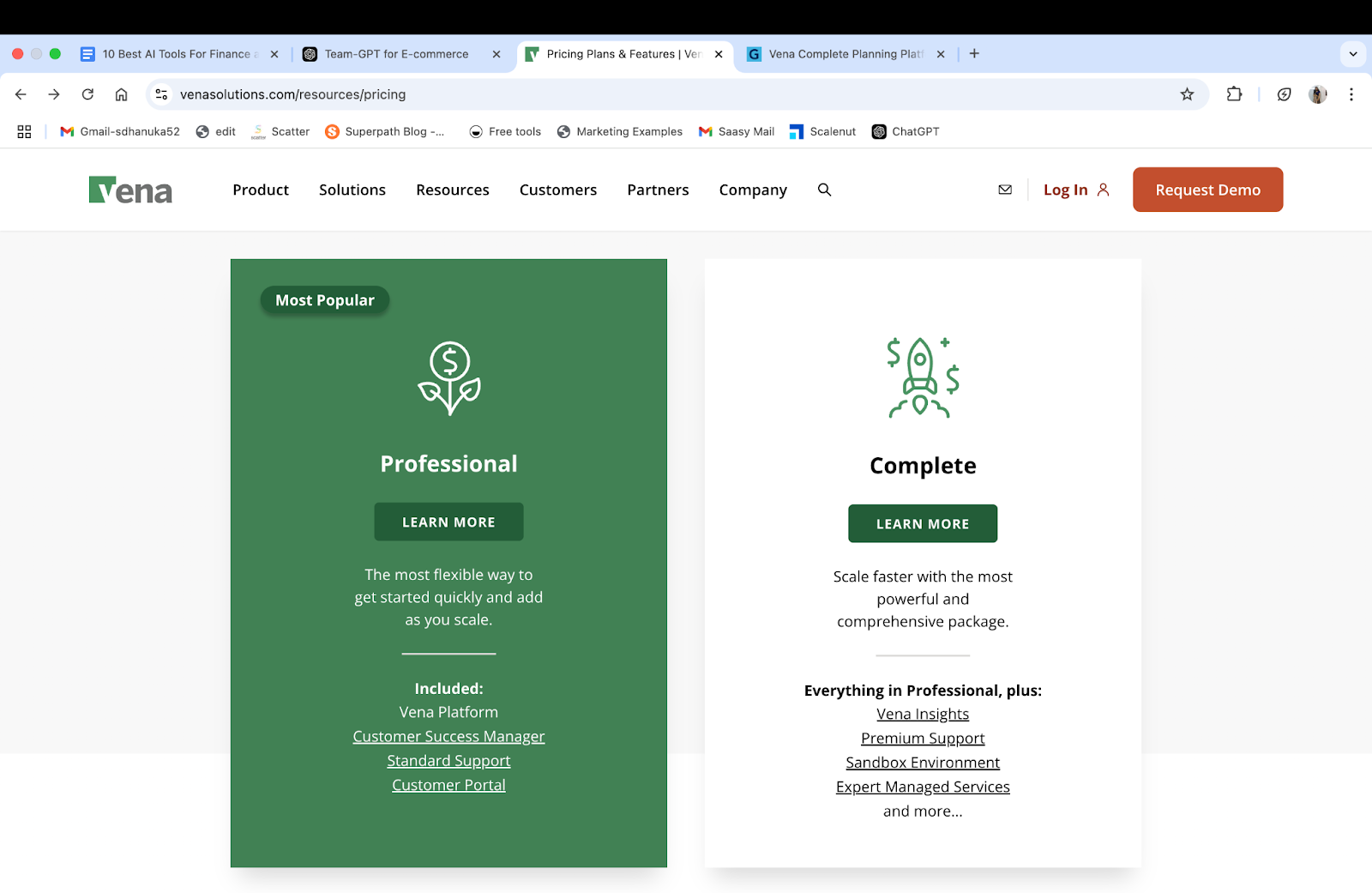Click the envelope contact icon in header
Viewport: 1372px width, 893px height.
tap(1005, 190)
